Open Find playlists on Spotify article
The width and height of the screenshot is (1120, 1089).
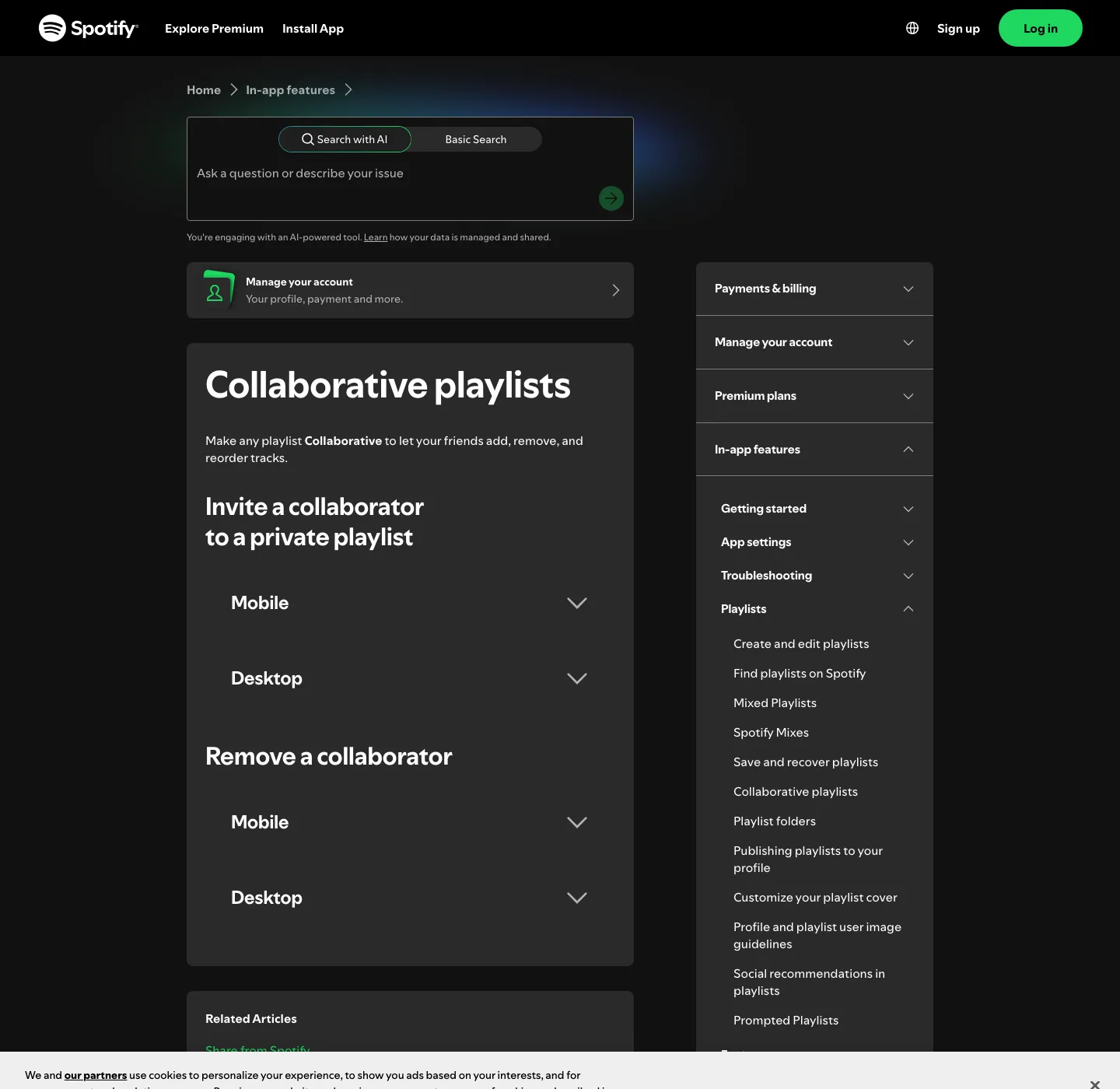click(x=800, y=674)
